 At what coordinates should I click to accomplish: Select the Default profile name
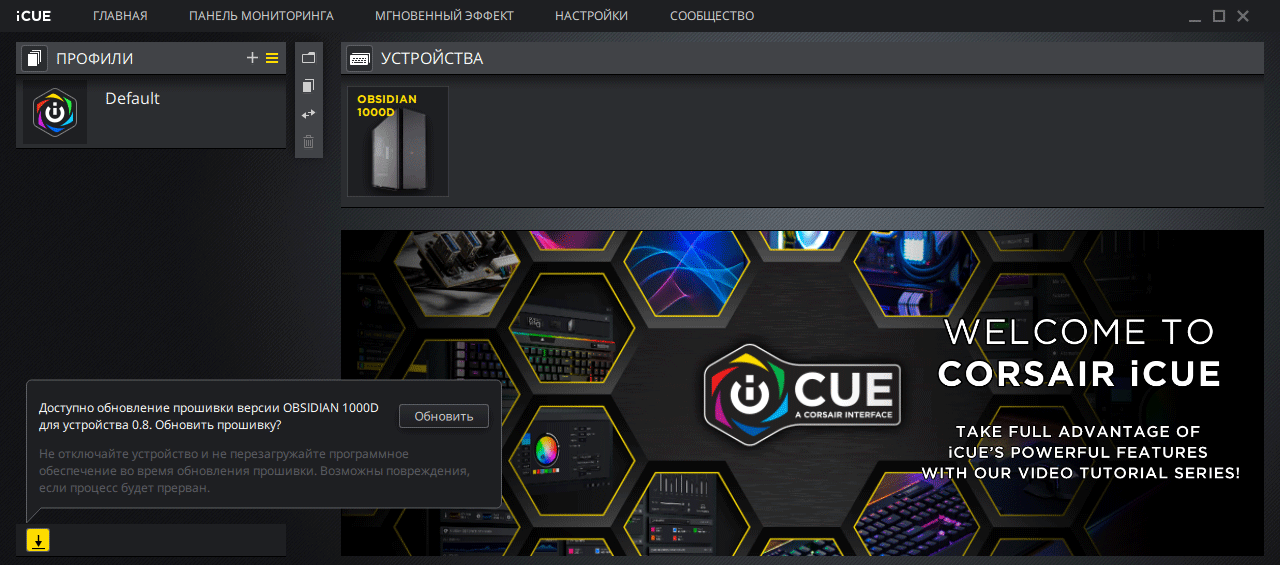[x=132, y=98]
